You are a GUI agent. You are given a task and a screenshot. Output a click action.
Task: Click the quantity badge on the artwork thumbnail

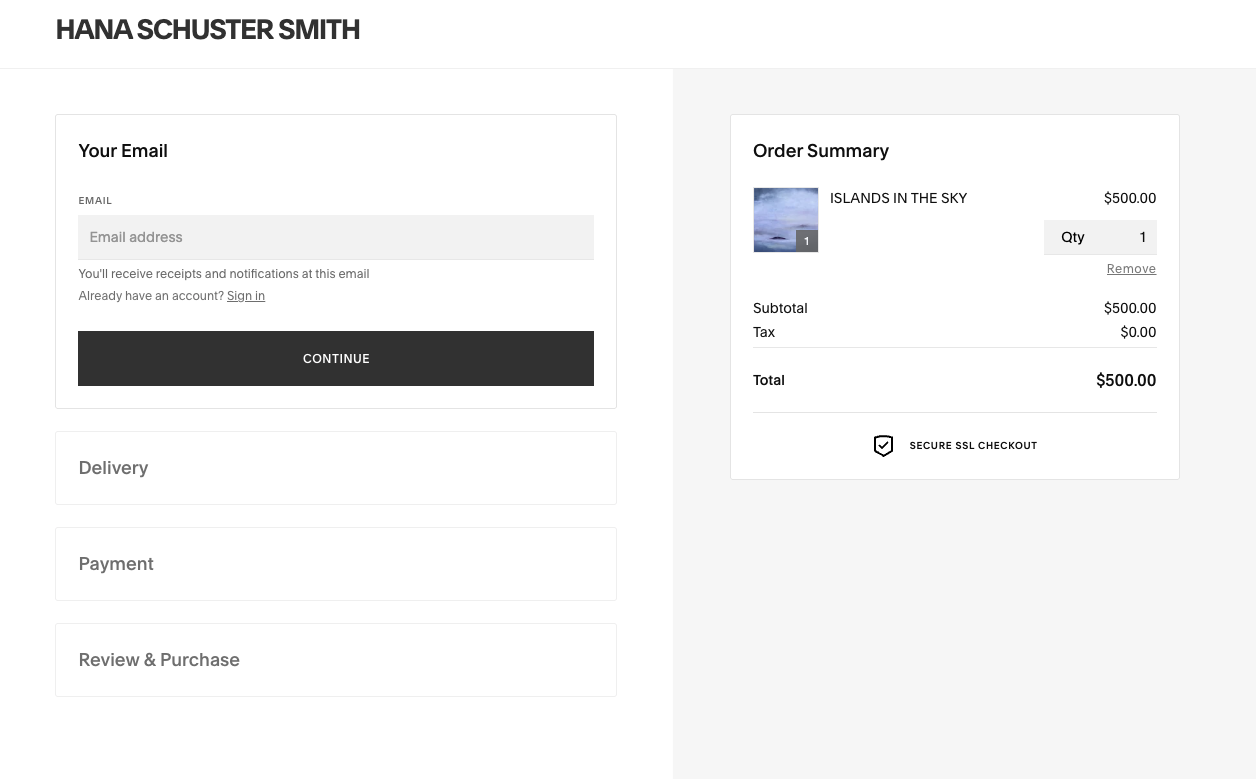coord(806,241)
